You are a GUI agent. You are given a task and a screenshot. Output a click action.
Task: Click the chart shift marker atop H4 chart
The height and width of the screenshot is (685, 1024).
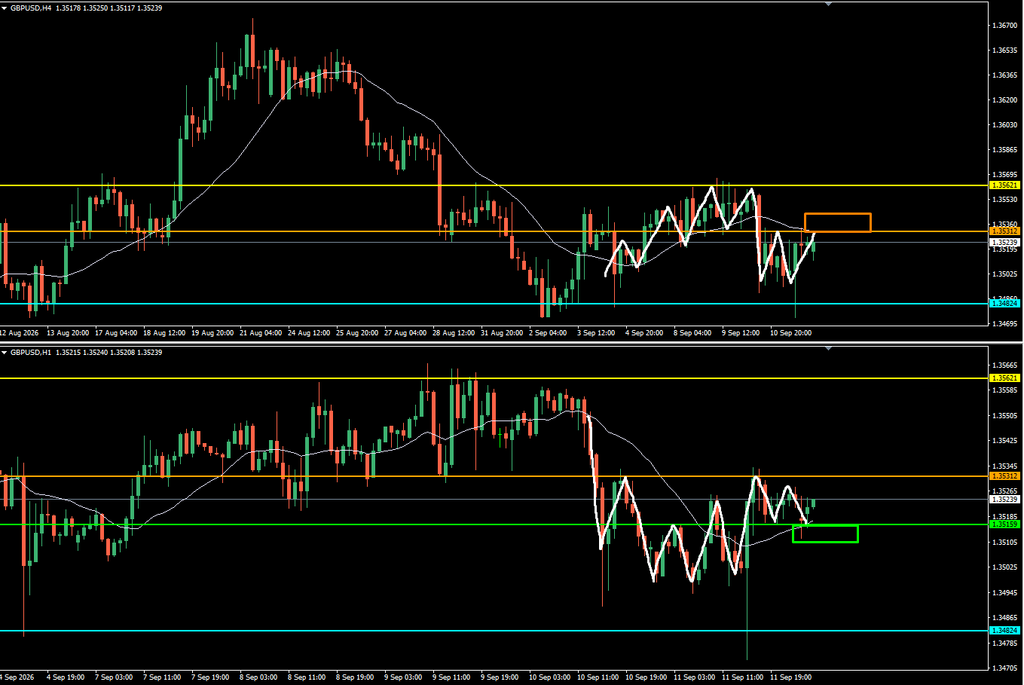point(828,4)
